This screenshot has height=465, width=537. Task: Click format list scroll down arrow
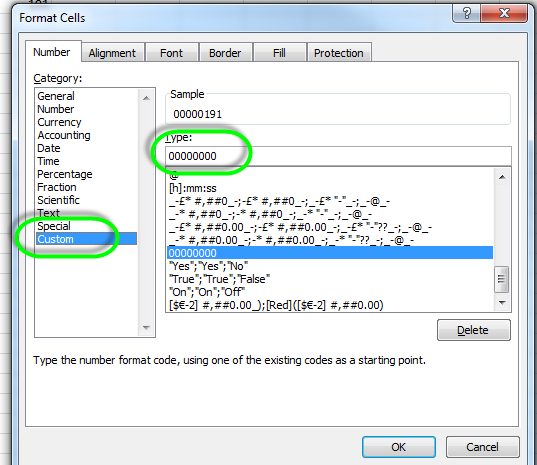click(x=502, y=302)
